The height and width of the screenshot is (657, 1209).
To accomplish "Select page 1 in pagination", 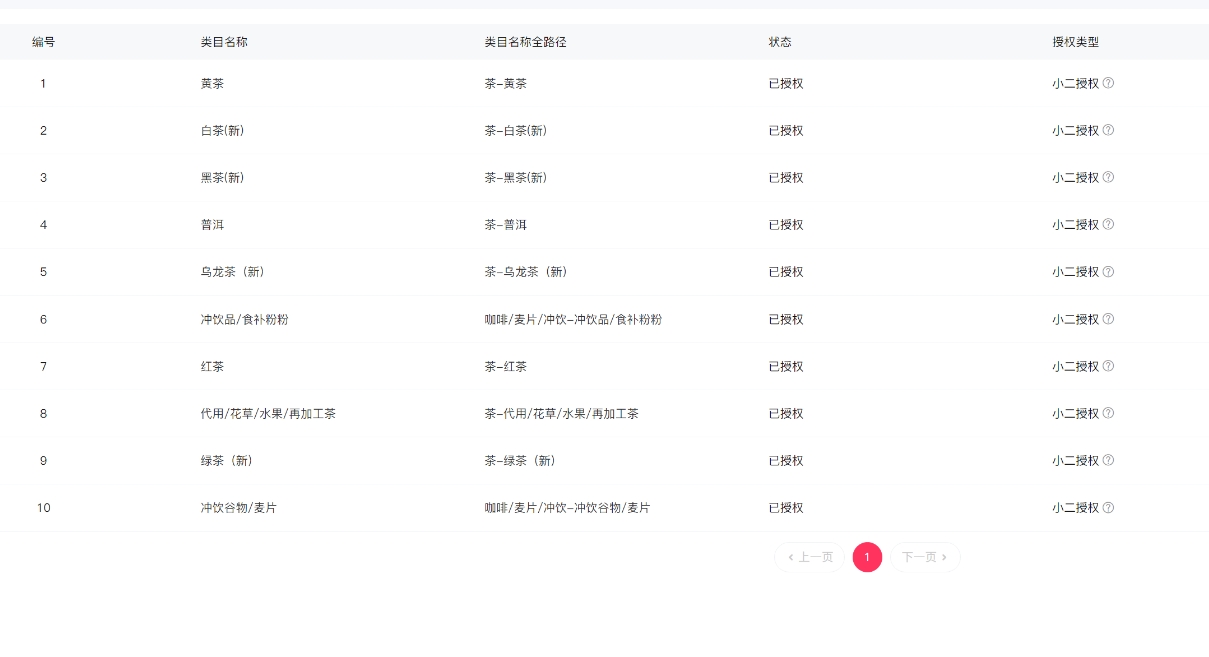I will tap(867, 557).
